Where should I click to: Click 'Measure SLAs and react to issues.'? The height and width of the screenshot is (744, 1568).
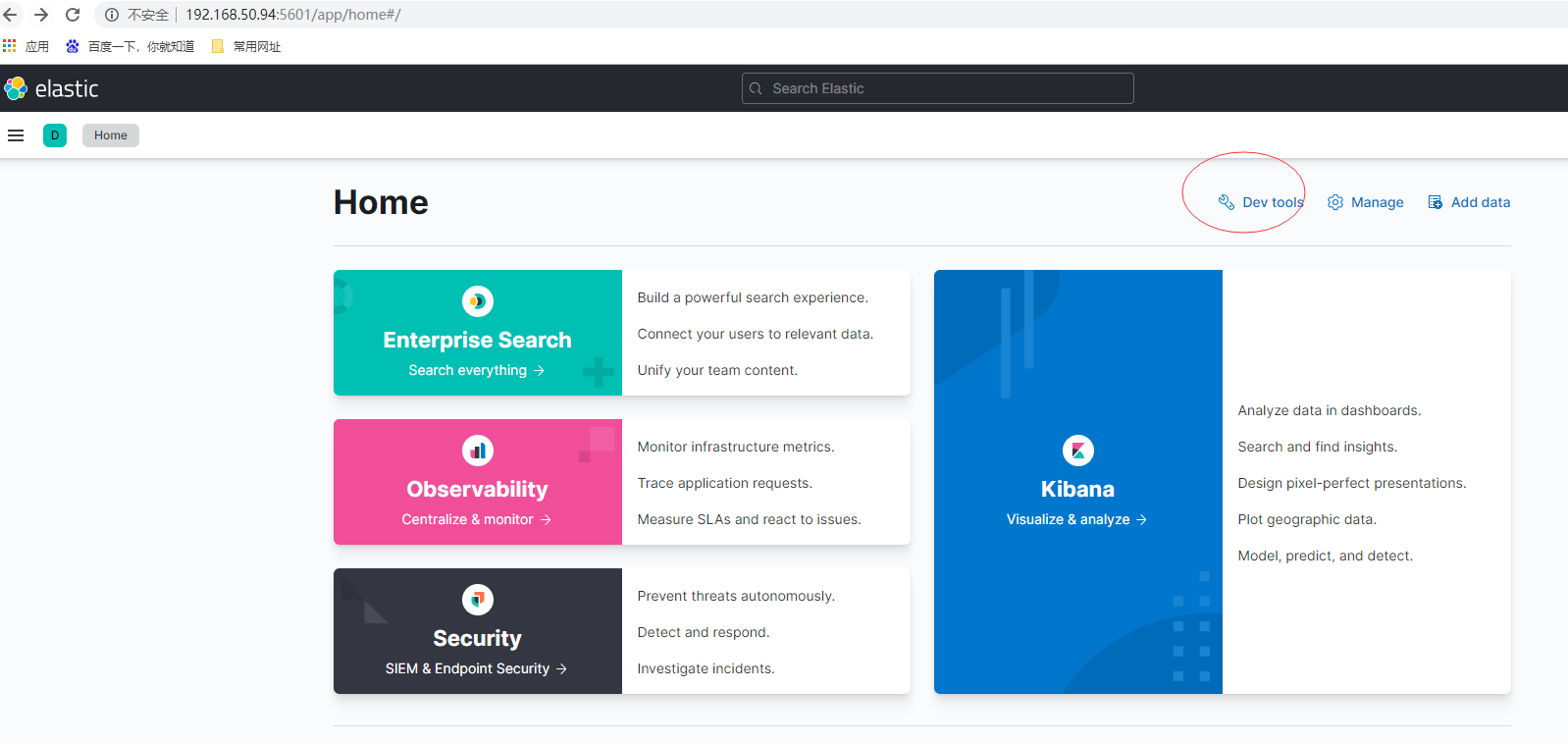[750, 519]
